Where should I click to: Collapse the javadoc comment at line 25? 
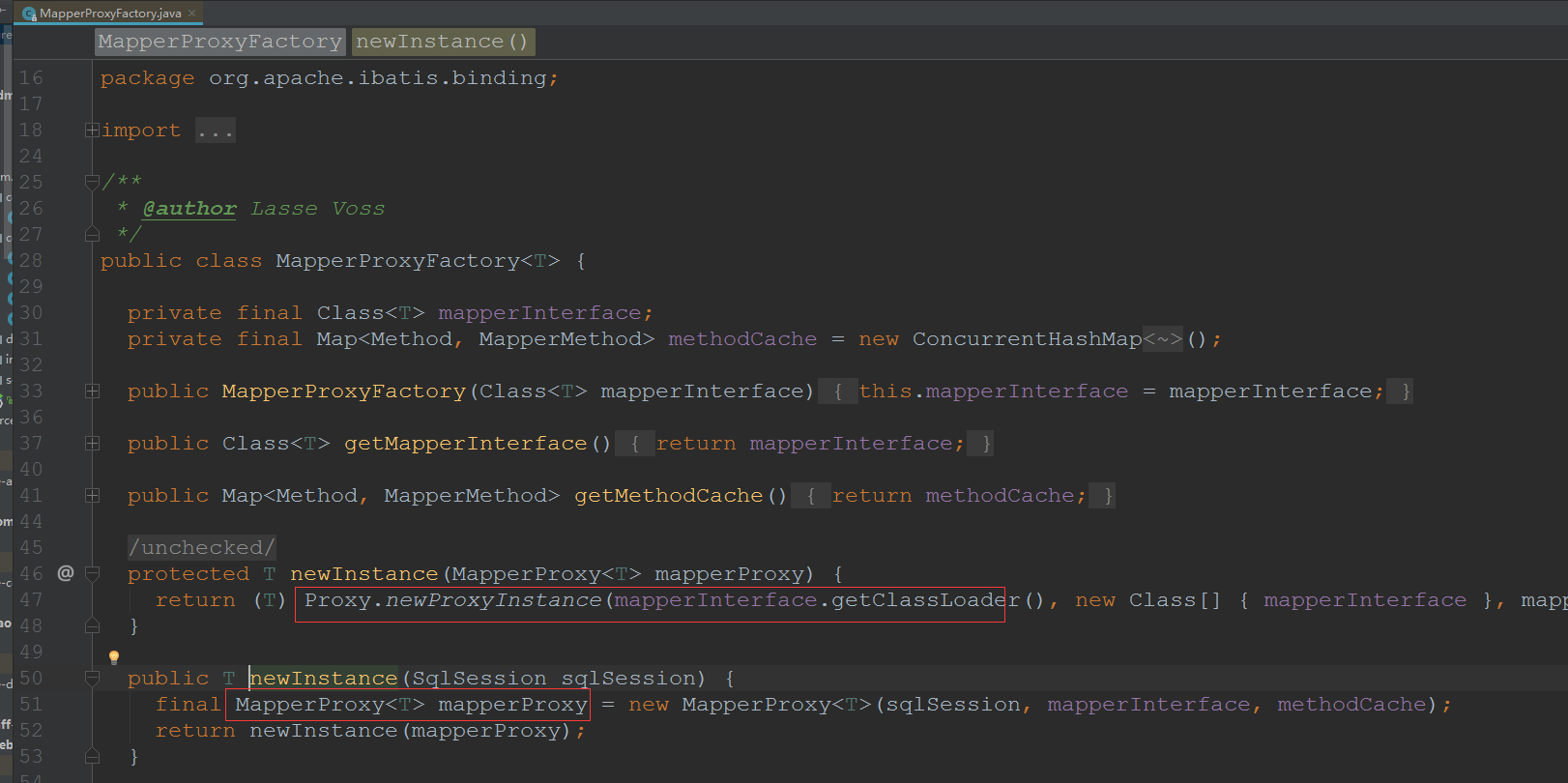(92, 182)
